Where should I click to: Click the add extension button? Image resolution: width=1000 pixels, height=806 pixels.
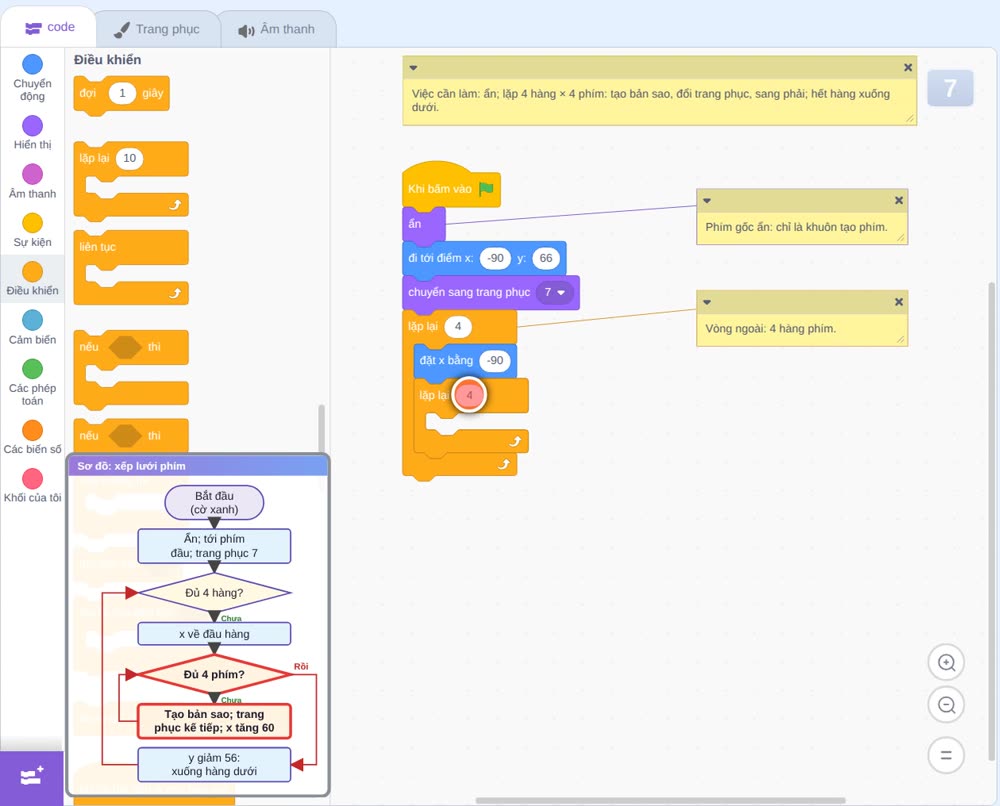pos(32,777)
